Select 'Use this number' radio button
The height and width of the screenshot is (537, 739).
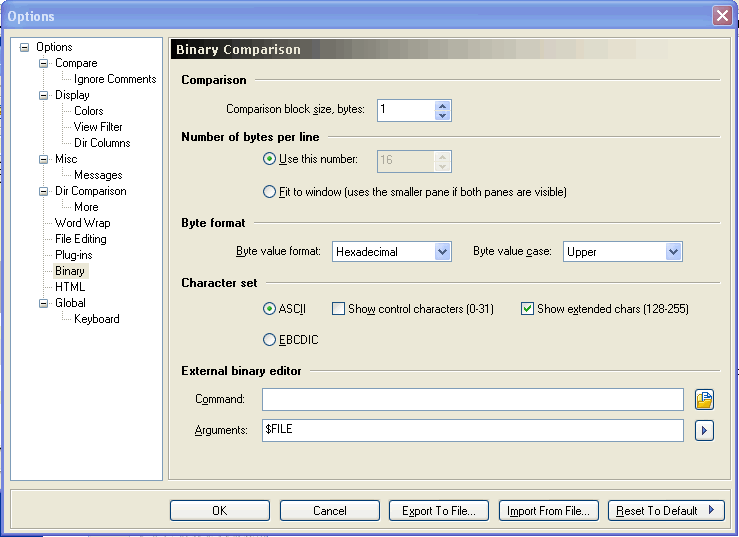269,159
